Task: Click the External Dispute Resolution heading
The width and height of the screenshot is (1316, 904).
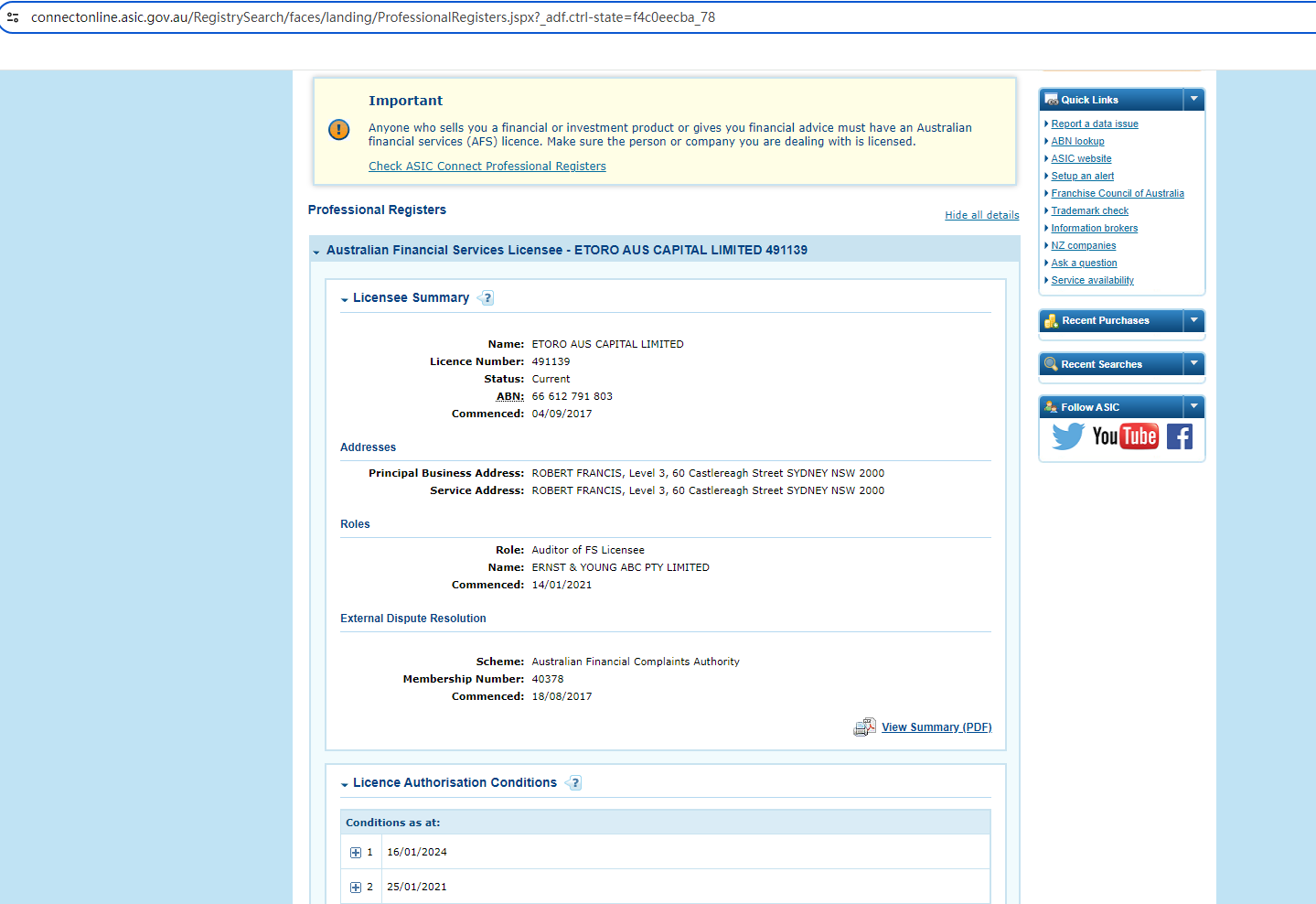Action: click(413, 619)
